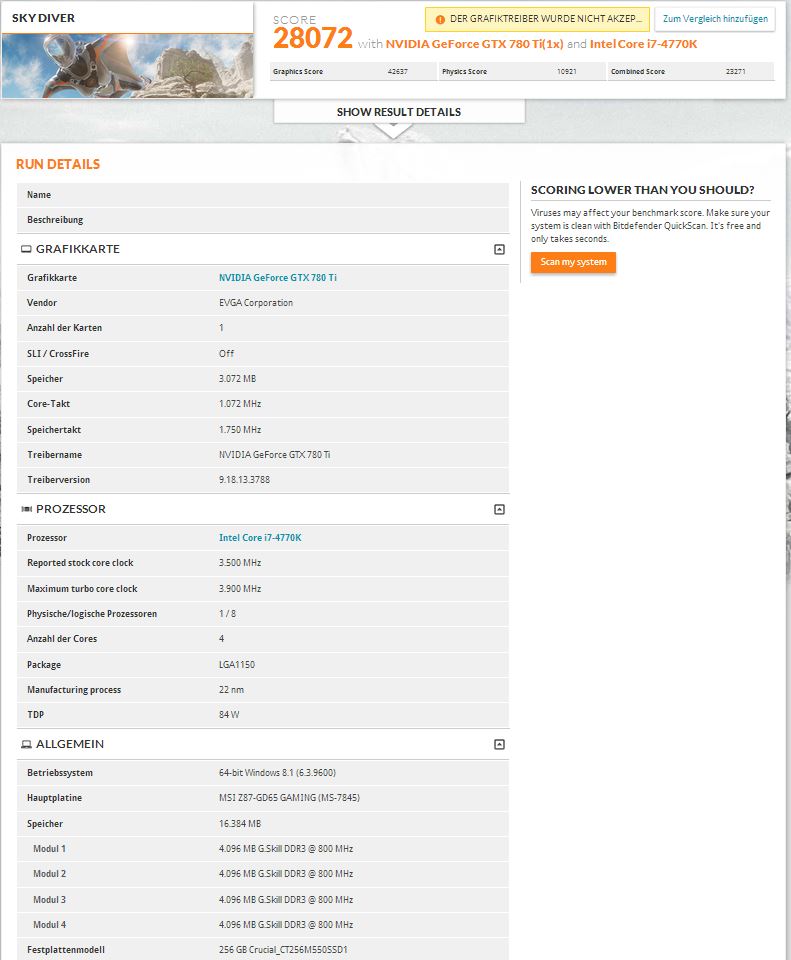
Task: Click the warning exclamation icon
Action: 440,20
